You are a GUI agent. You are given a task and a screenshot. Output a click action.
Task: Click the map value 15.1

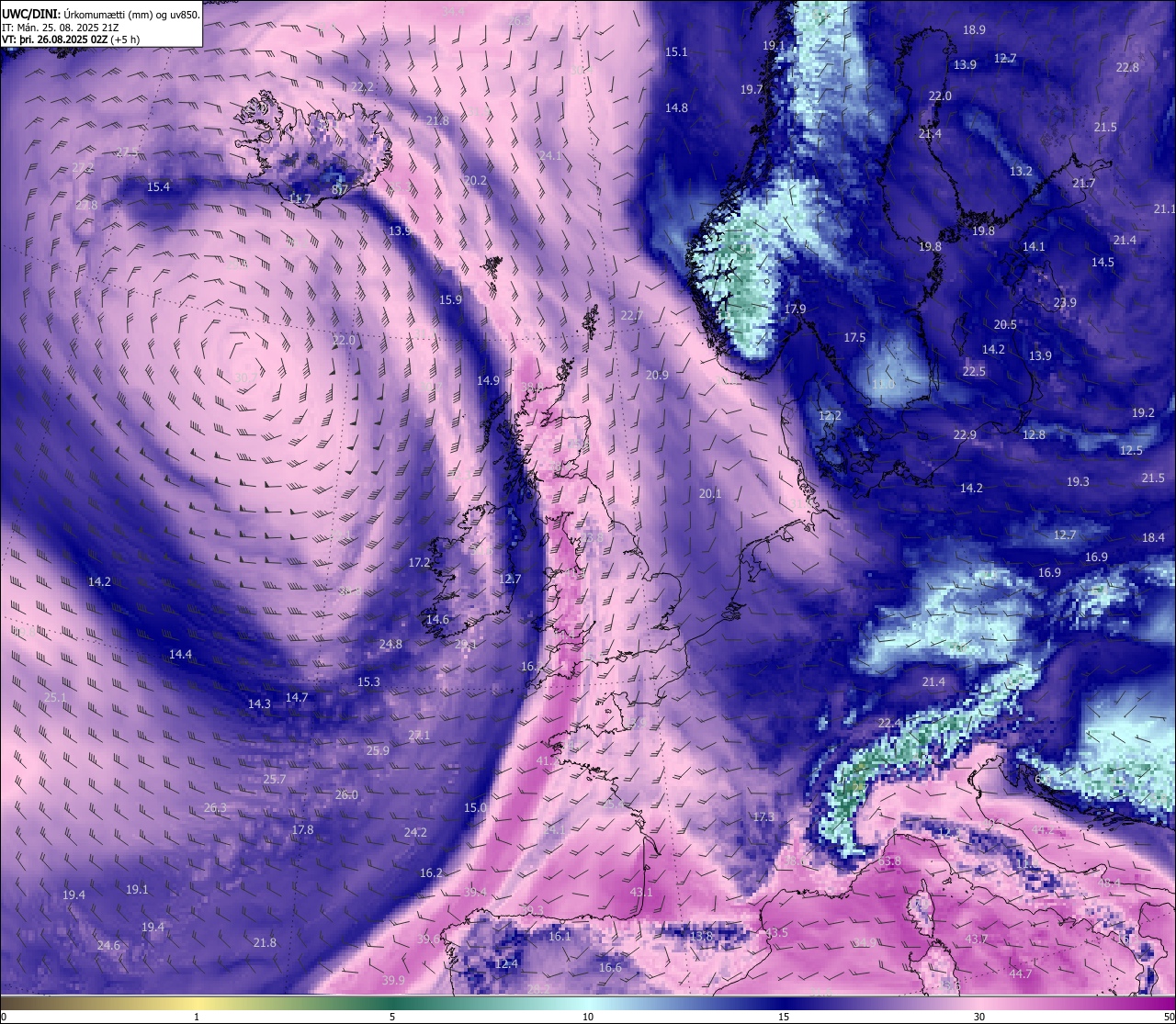pos(676,52)
